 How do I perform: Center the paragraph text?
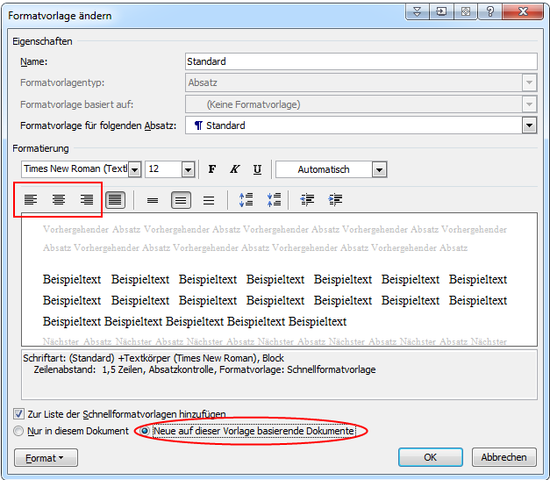coord(59,200)
